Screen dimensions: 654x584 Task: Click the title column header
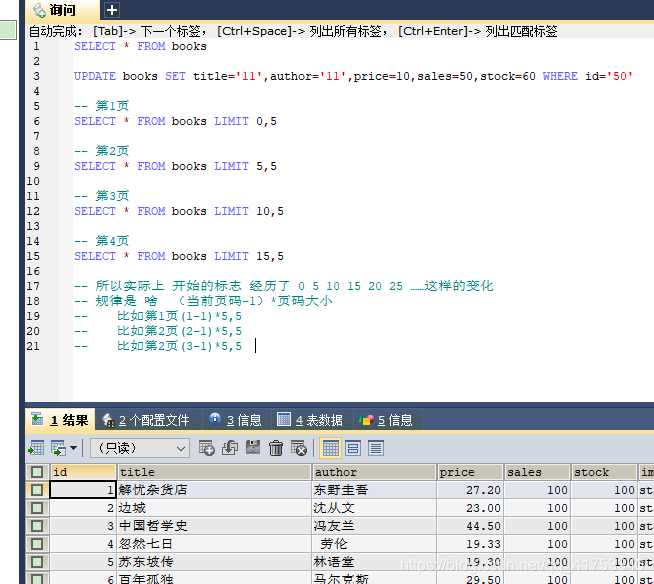point(214,472)
